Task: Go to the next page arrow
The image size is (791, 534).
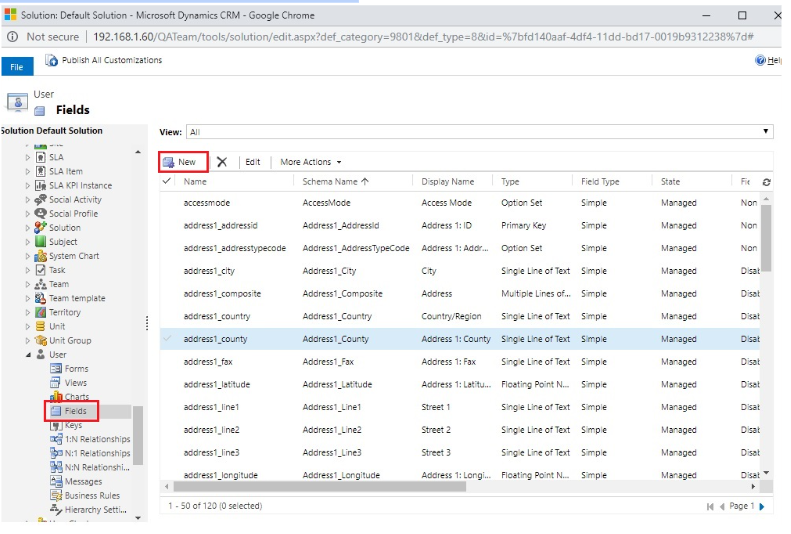Action: pyautogui.click(x=761, y=507)
